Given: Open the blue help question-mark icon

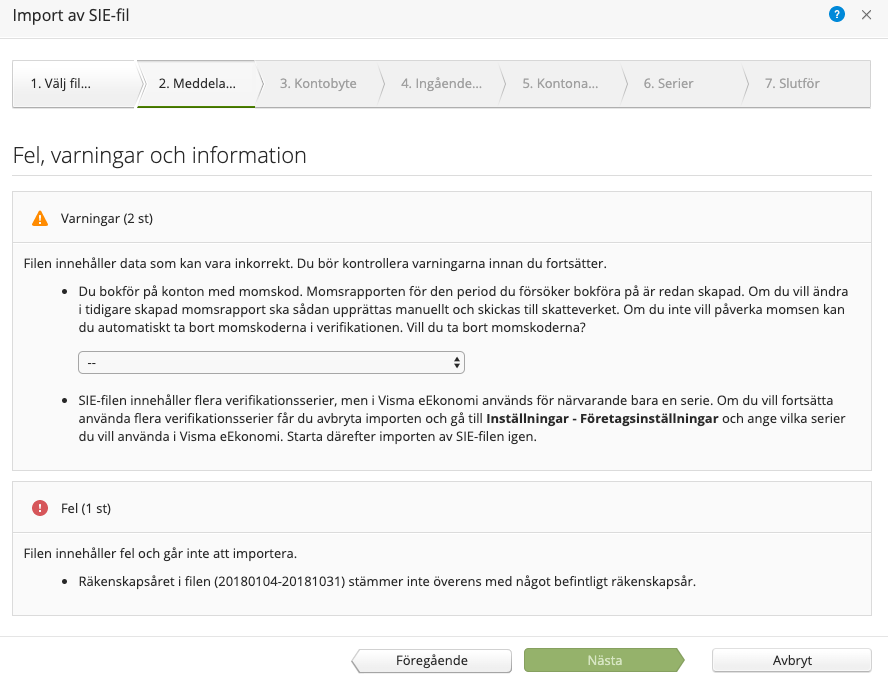Looking at the screenshot, I should (x=836, y=15).
